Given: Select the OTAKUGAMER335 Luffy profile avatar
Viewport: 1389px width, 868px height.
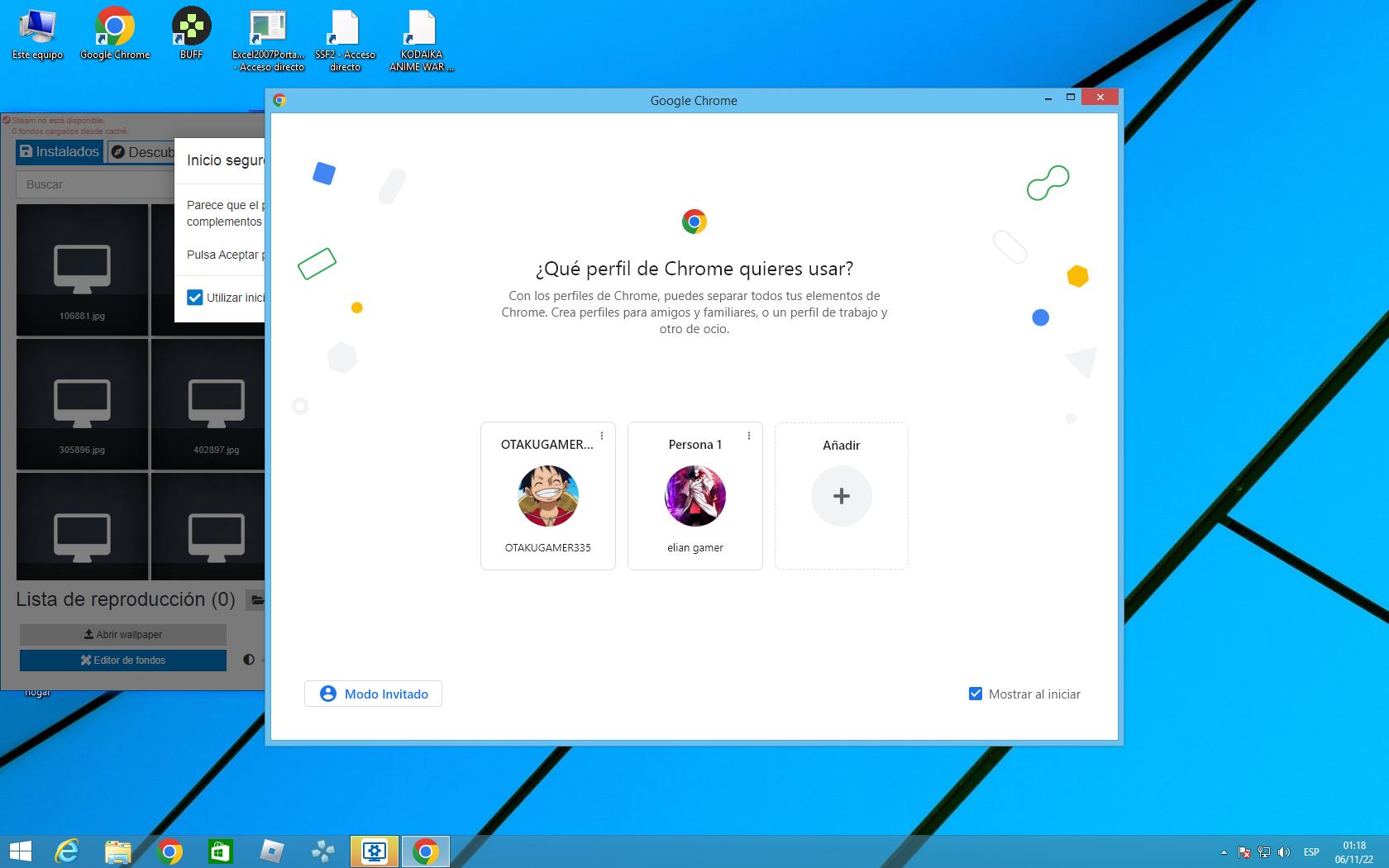Looking at the screenshot, I should (x=547, y=496).
